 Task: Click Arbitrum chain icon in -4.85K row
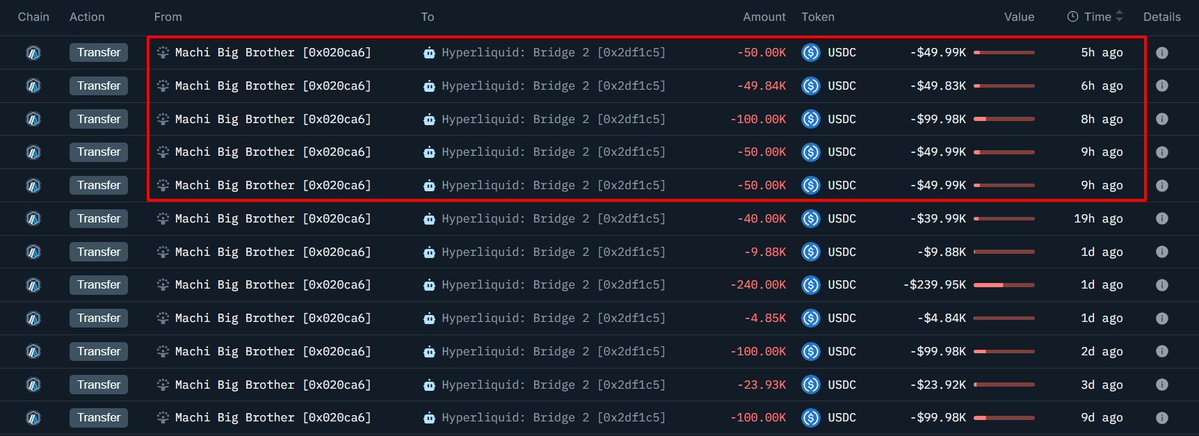click(33, 318)
